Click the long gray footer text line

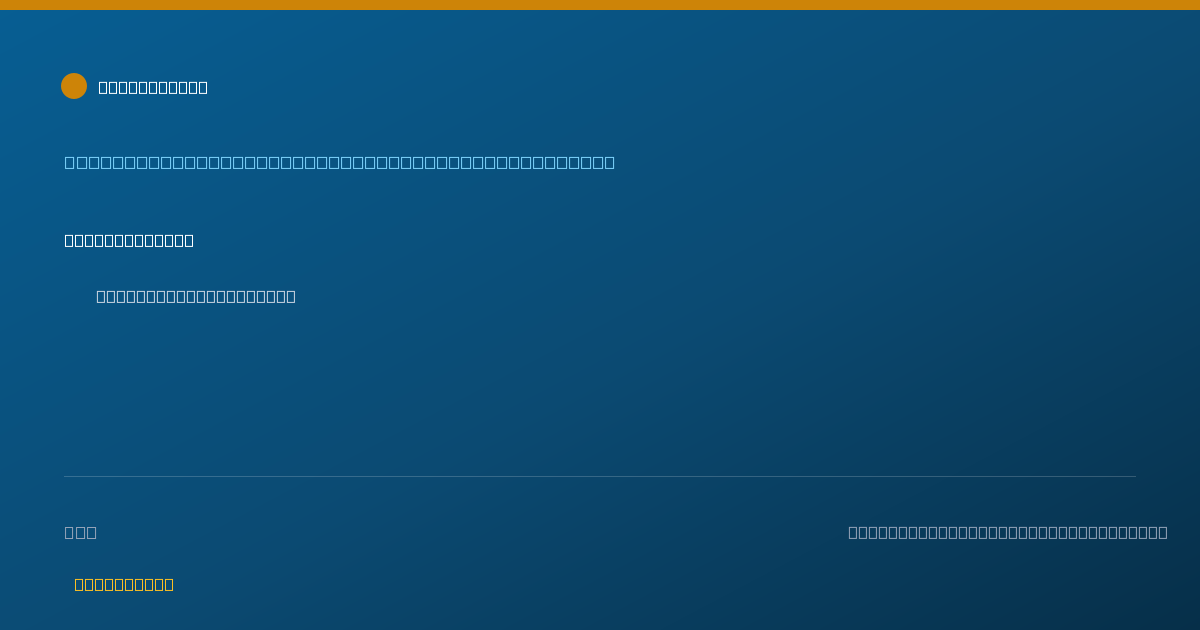click(1008, 532)
